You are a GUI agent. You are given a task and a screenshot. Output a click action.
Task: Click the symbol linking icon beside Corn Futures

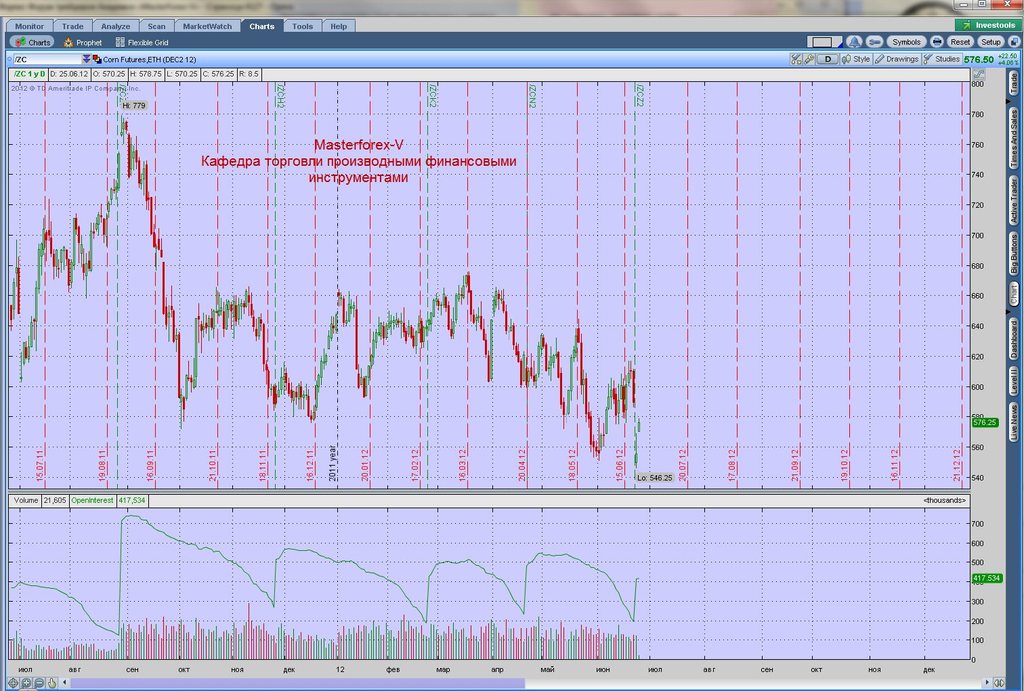click(97, 59)
